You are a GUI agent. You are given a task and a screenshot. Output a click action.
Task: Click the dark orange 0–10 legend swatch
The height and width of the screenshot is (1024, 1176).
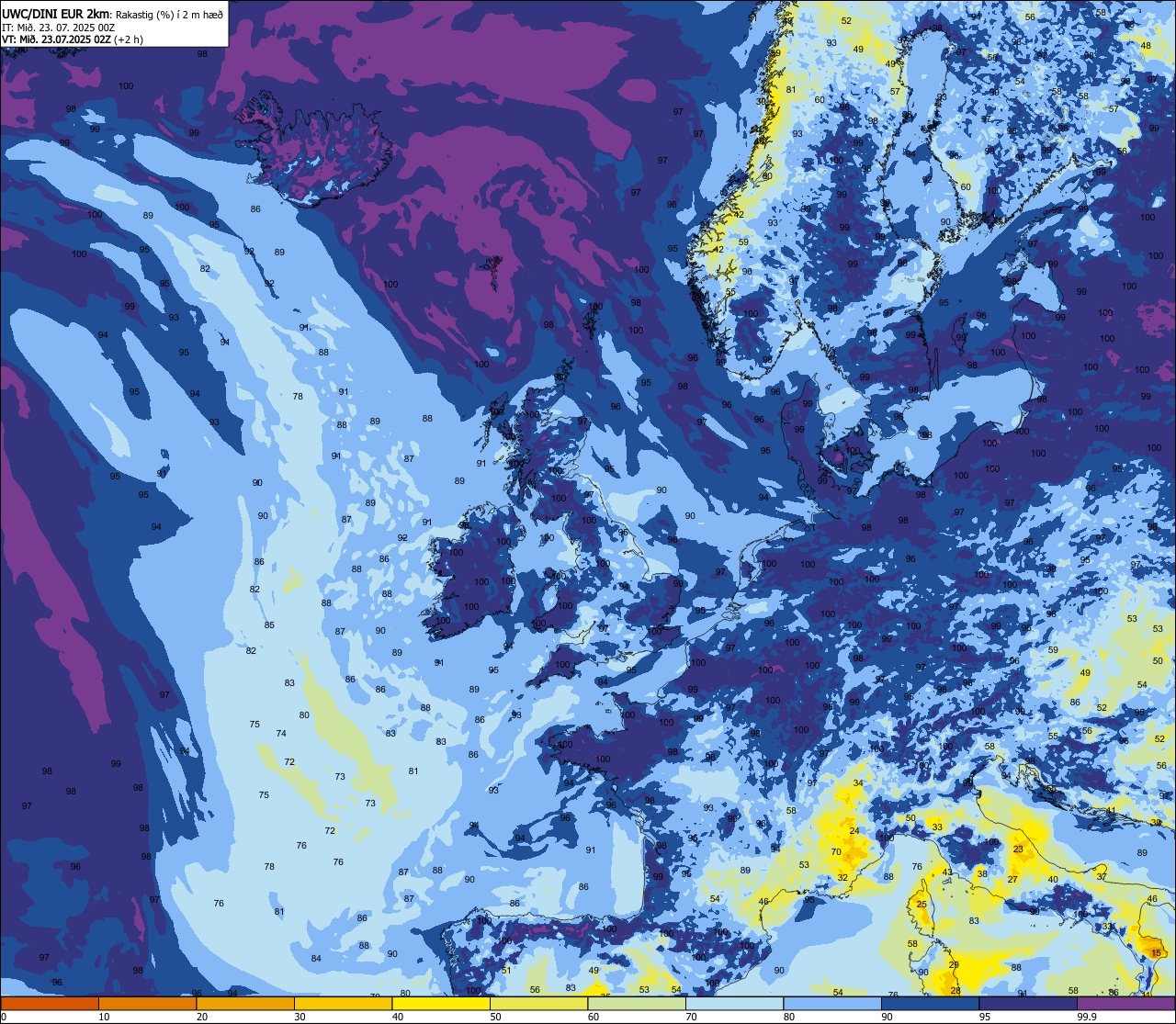coord(50,1003)
